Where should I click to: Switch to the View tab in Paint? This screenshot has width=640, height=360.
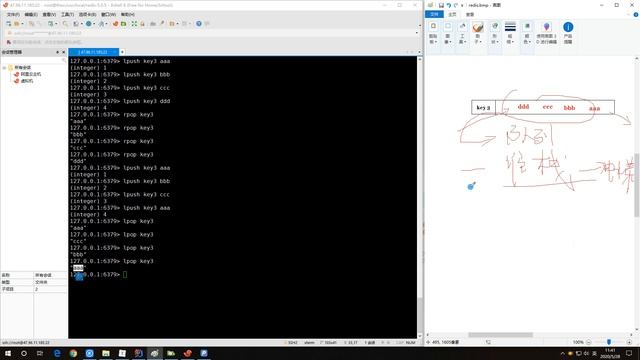pyautogui.click(x=470, y=14)
